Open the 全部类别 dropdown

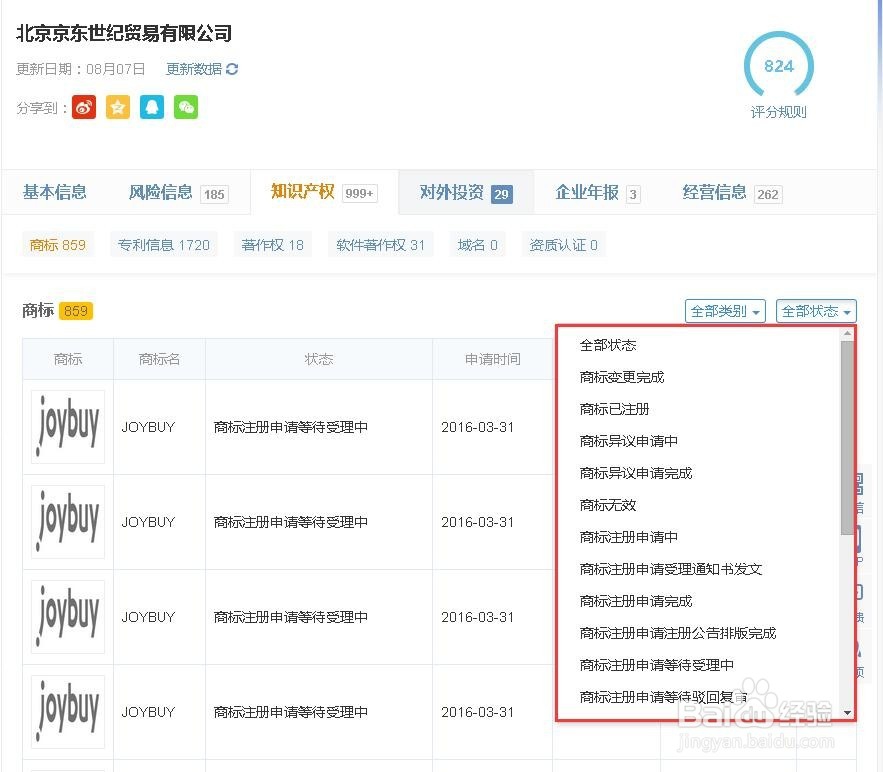[725, 311]
